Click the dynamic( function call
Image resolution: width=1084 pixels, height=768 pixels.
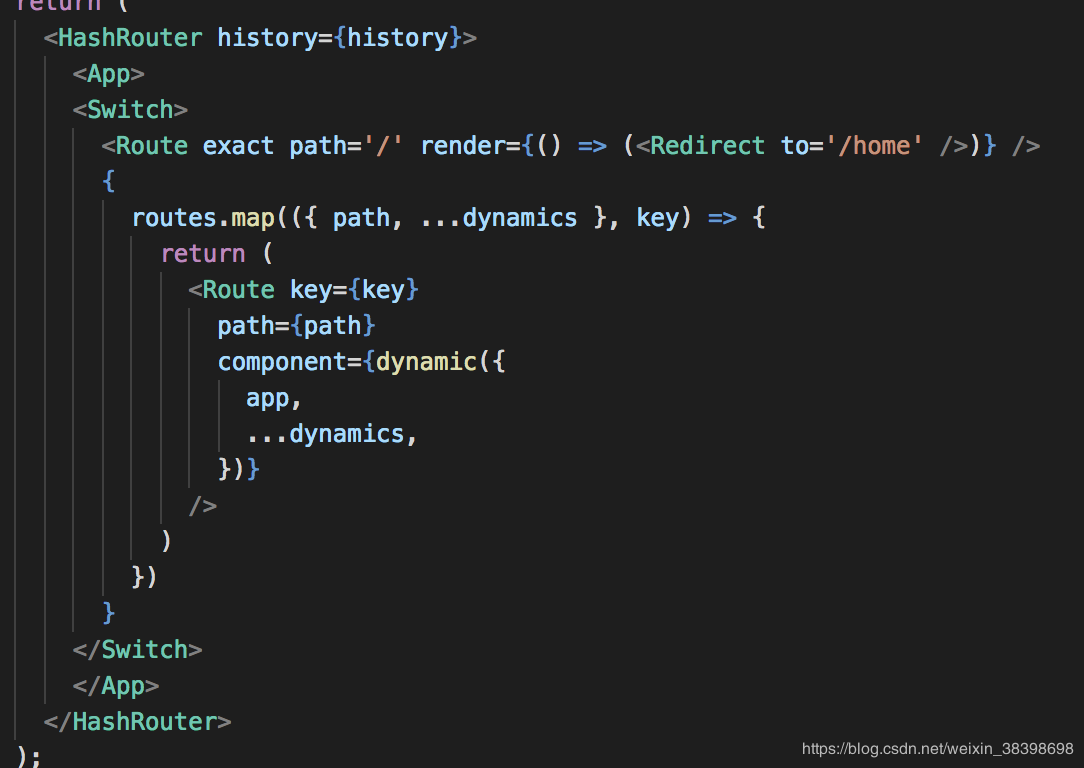click(433, 362)
